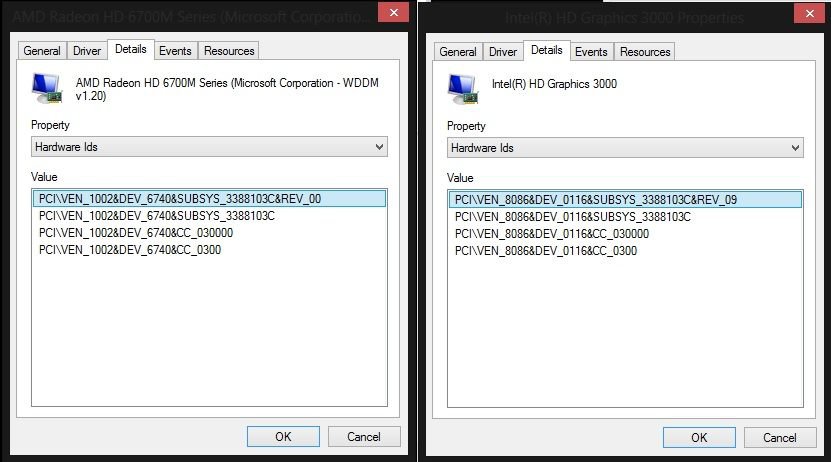Click Cancel in the AMD Radeon window
This screenshot has height=462, width=831.
click(364, 437)
